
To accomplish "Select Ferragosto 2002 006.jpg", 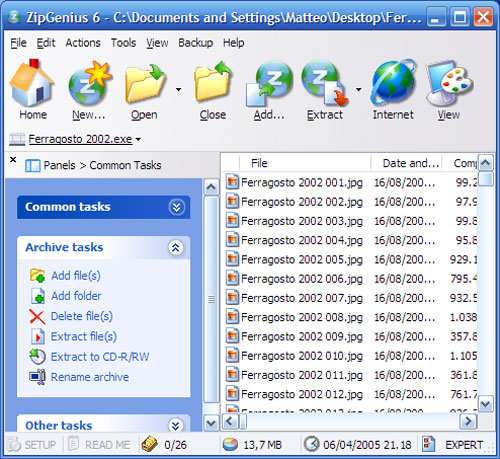I will [x=302, y=279].
